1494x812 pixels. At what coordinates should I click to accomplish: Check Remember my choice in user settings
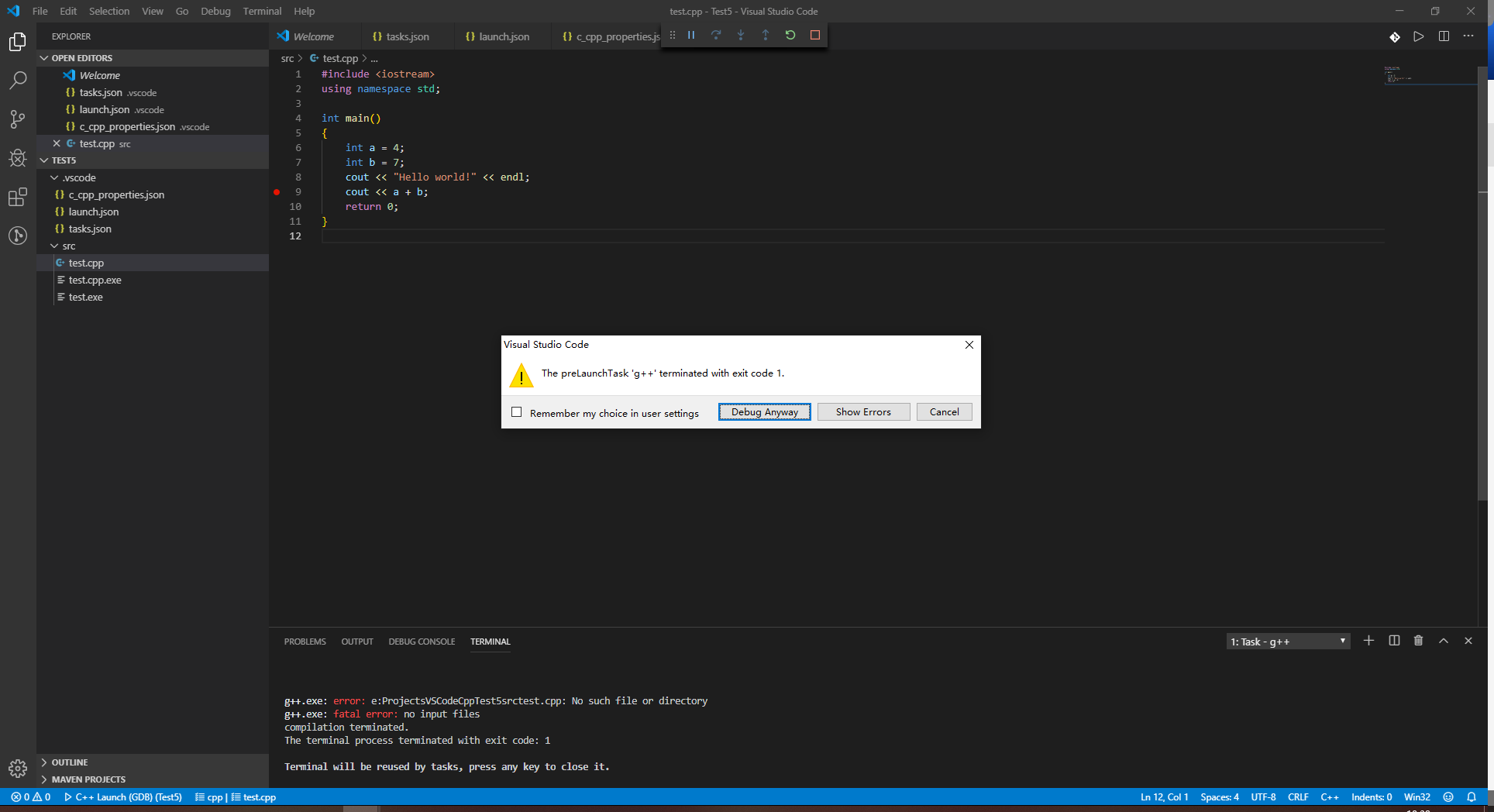click(517, 412)
